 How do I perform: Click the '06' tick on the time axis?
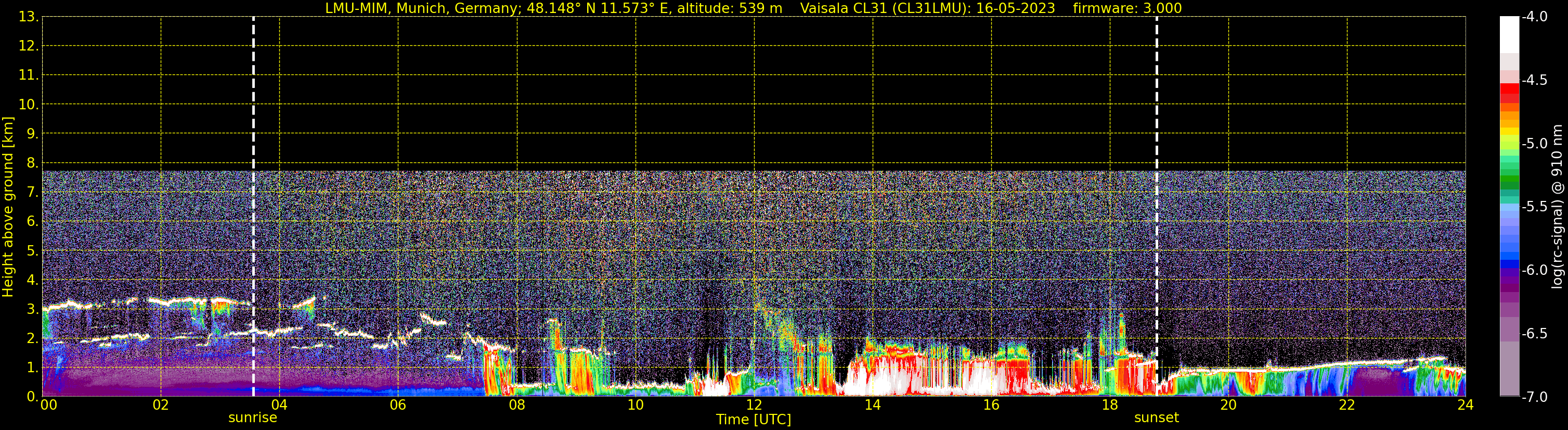point(398,405)
